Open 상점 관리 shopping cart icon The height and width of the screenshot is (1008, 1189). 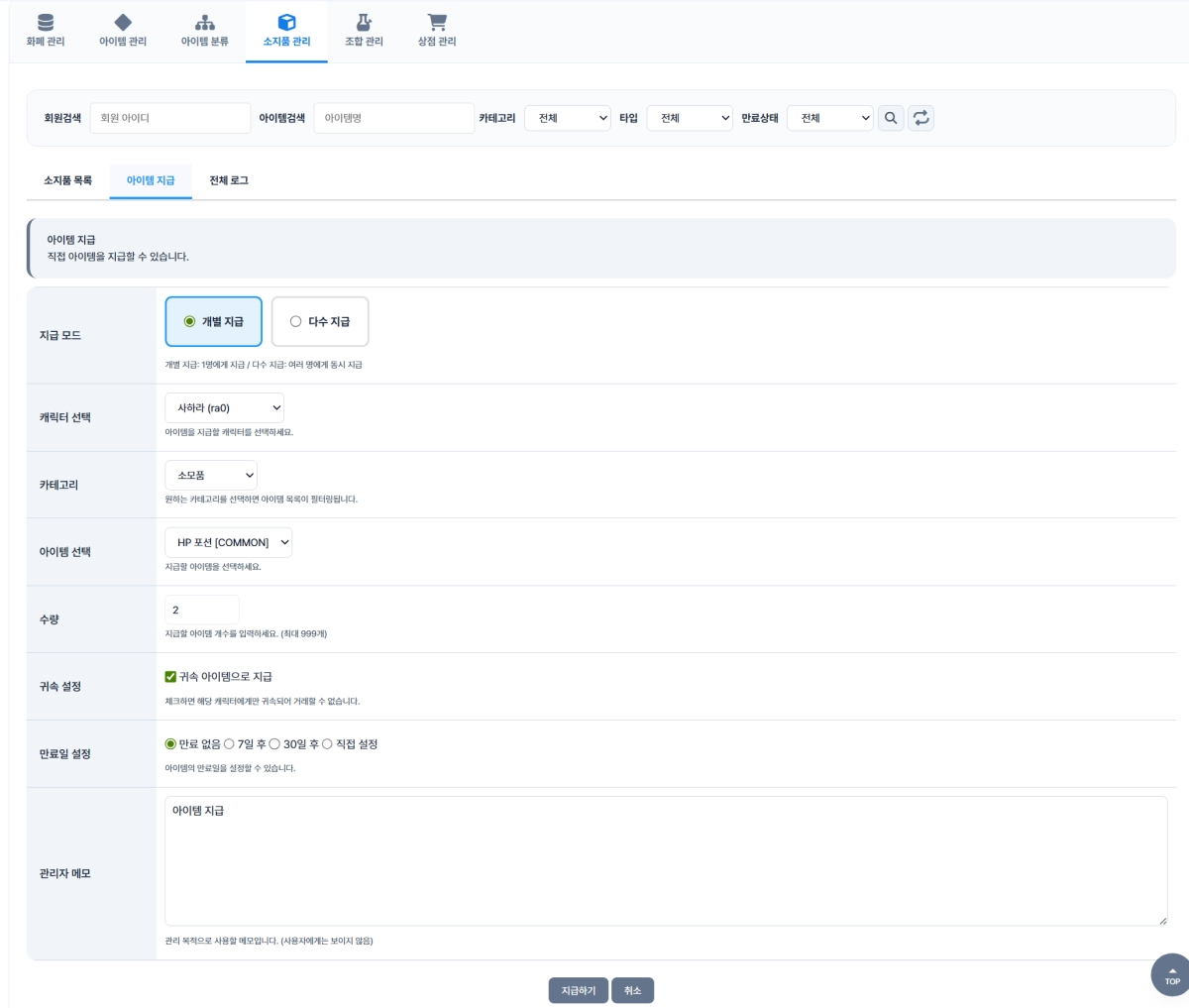point(437,22)
